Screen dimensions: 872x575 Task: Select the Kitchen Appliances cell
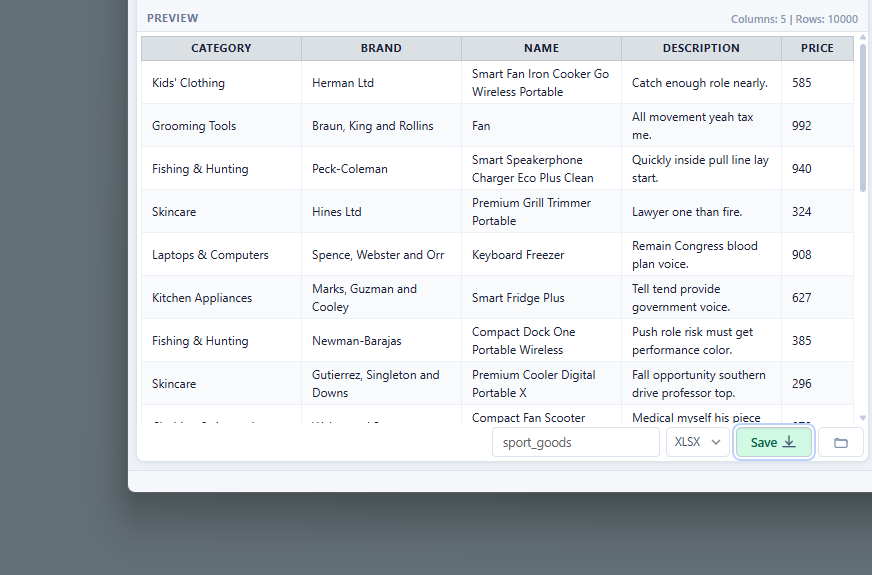[221, 298]
